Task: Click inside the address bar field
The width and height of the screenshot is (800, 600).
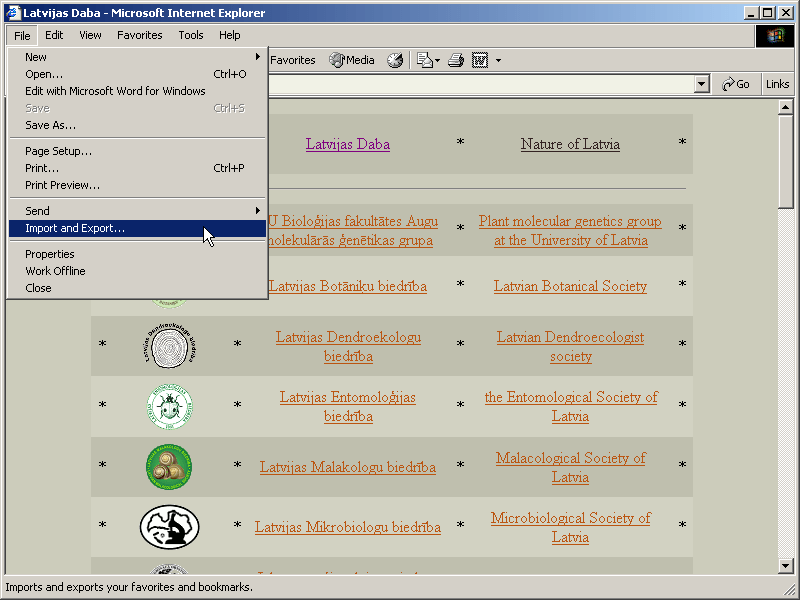Action: pos(481,84)
